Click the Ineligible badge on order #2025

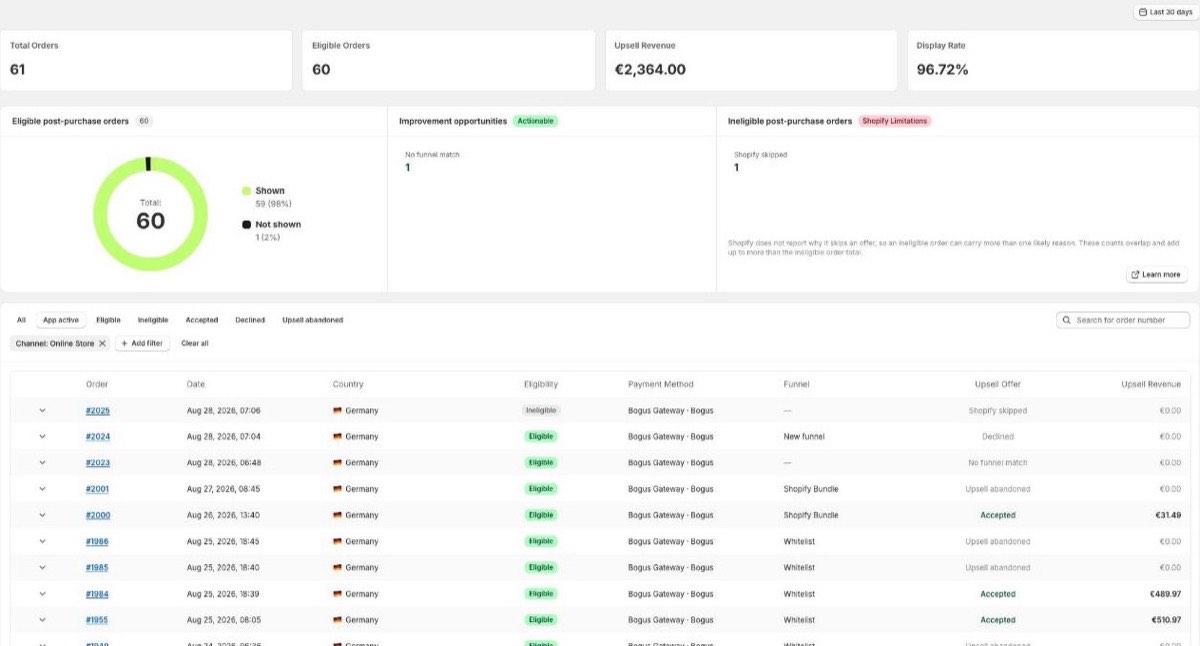point(541,410)
